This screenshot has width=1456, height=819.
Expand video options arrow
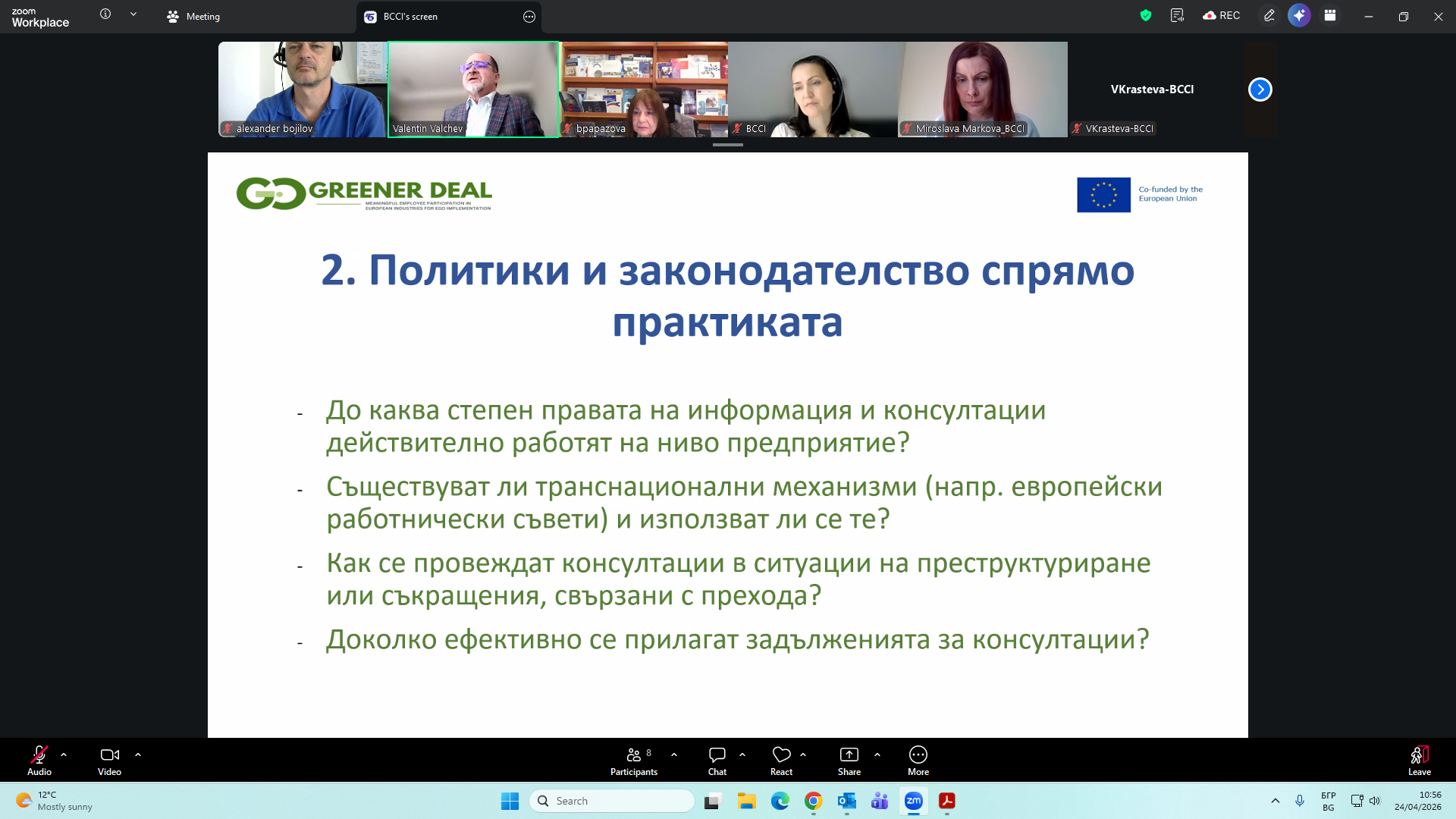pos(138,755)
